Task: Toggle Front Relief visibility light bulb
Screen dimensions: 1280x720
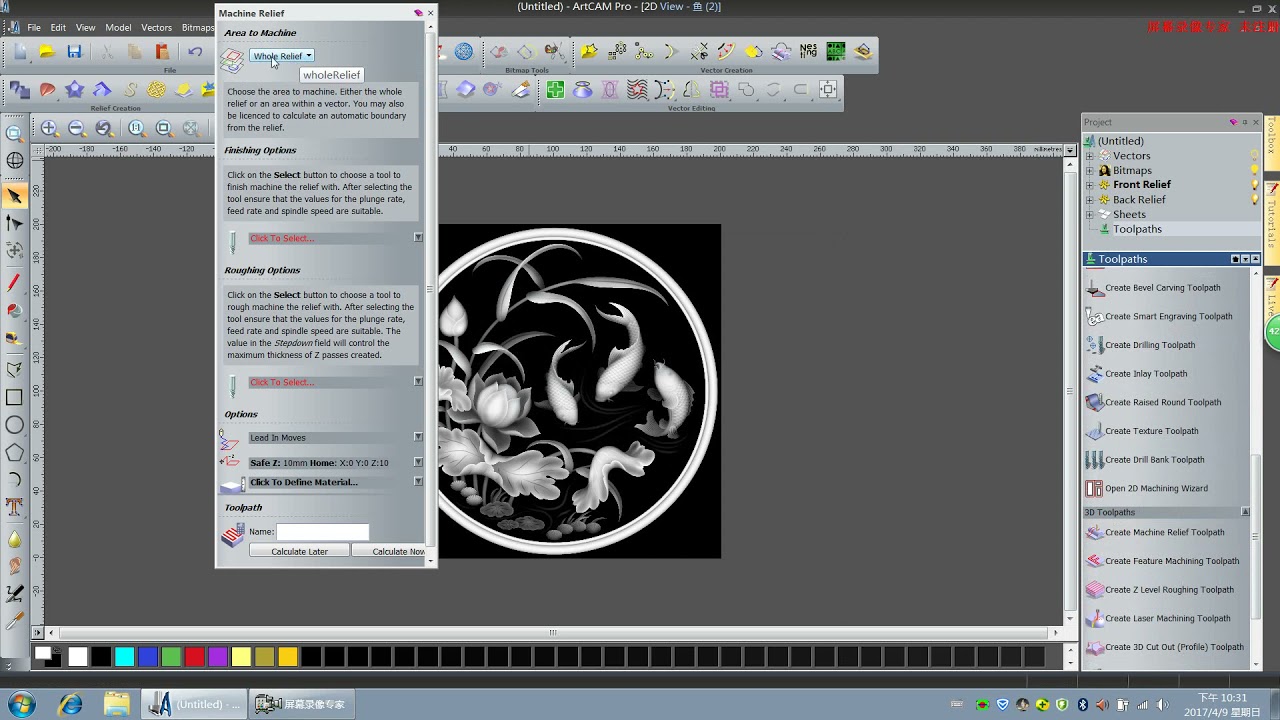Action: click(x=1255, y=185)
